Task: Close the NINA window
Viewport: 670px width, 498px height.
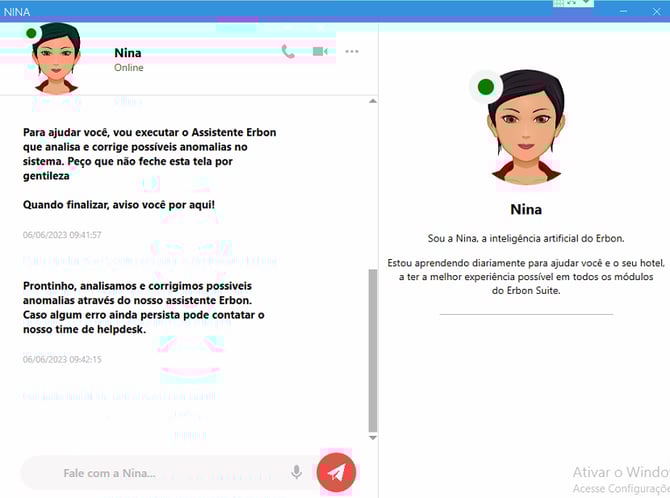Action: [x=655, y=11]
